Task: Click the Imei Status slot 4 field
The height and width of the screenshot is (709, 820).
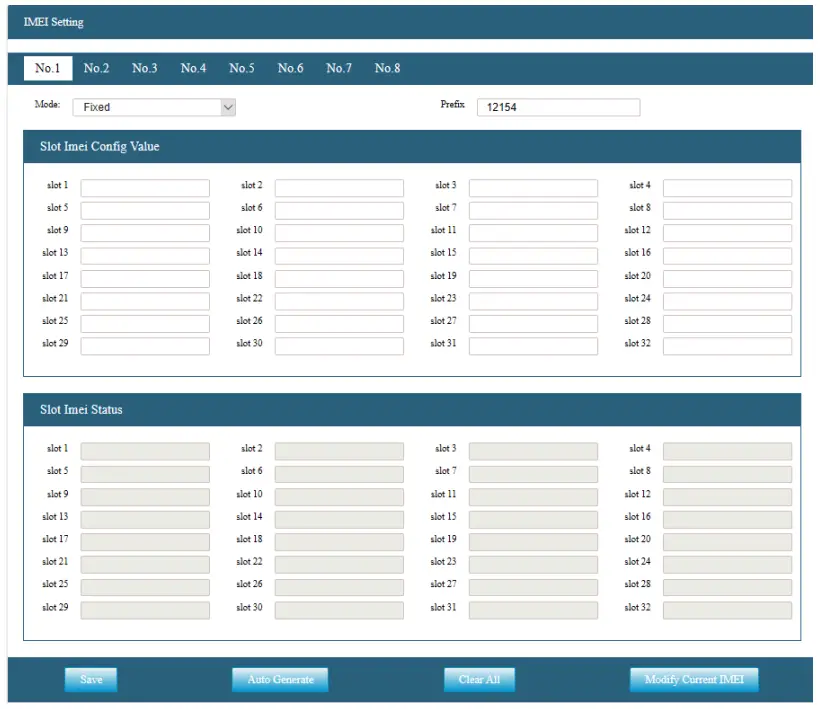Action: pyautogui.click(x=727, y=451)
